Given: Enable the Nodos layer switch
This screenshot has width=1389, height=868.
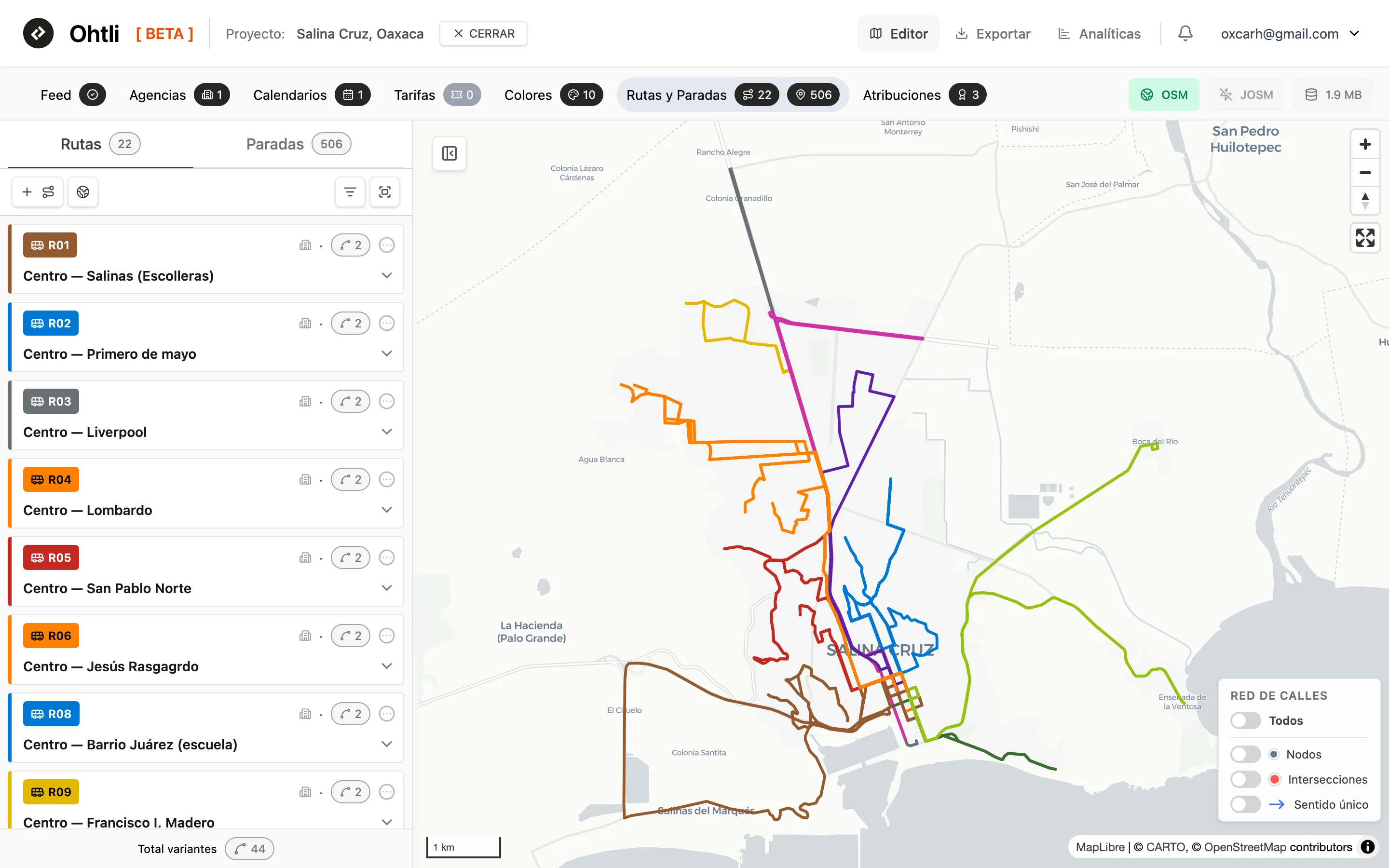Looking at the screenshot, I should (1245, 754).
